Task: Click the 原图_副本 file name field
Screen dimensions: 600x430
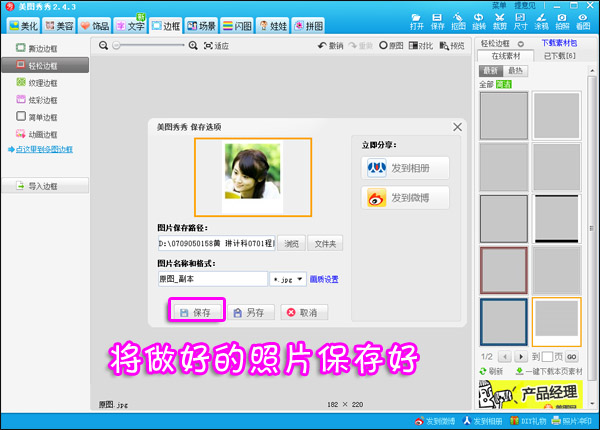Action: 211,279
